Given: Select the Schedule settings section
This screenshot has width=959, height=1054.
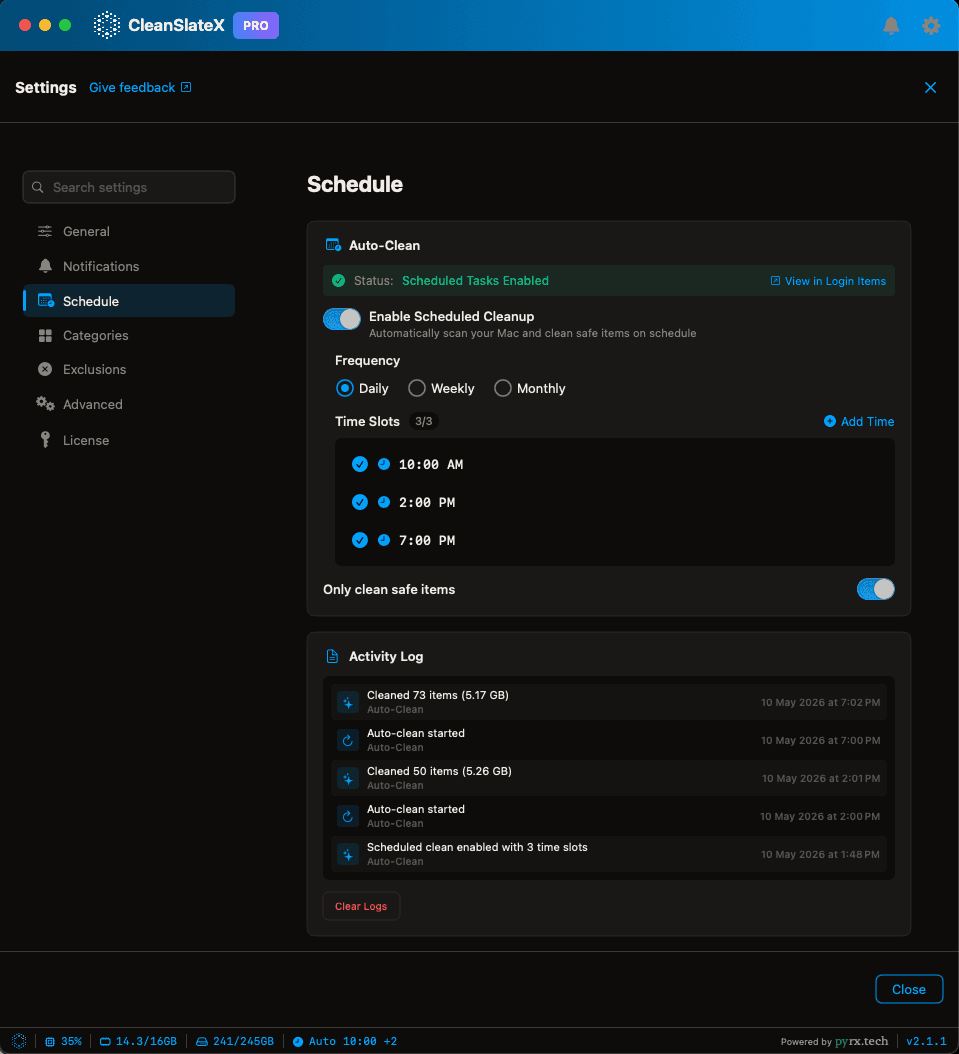Looking at the screenshot, I should point(129,300).
